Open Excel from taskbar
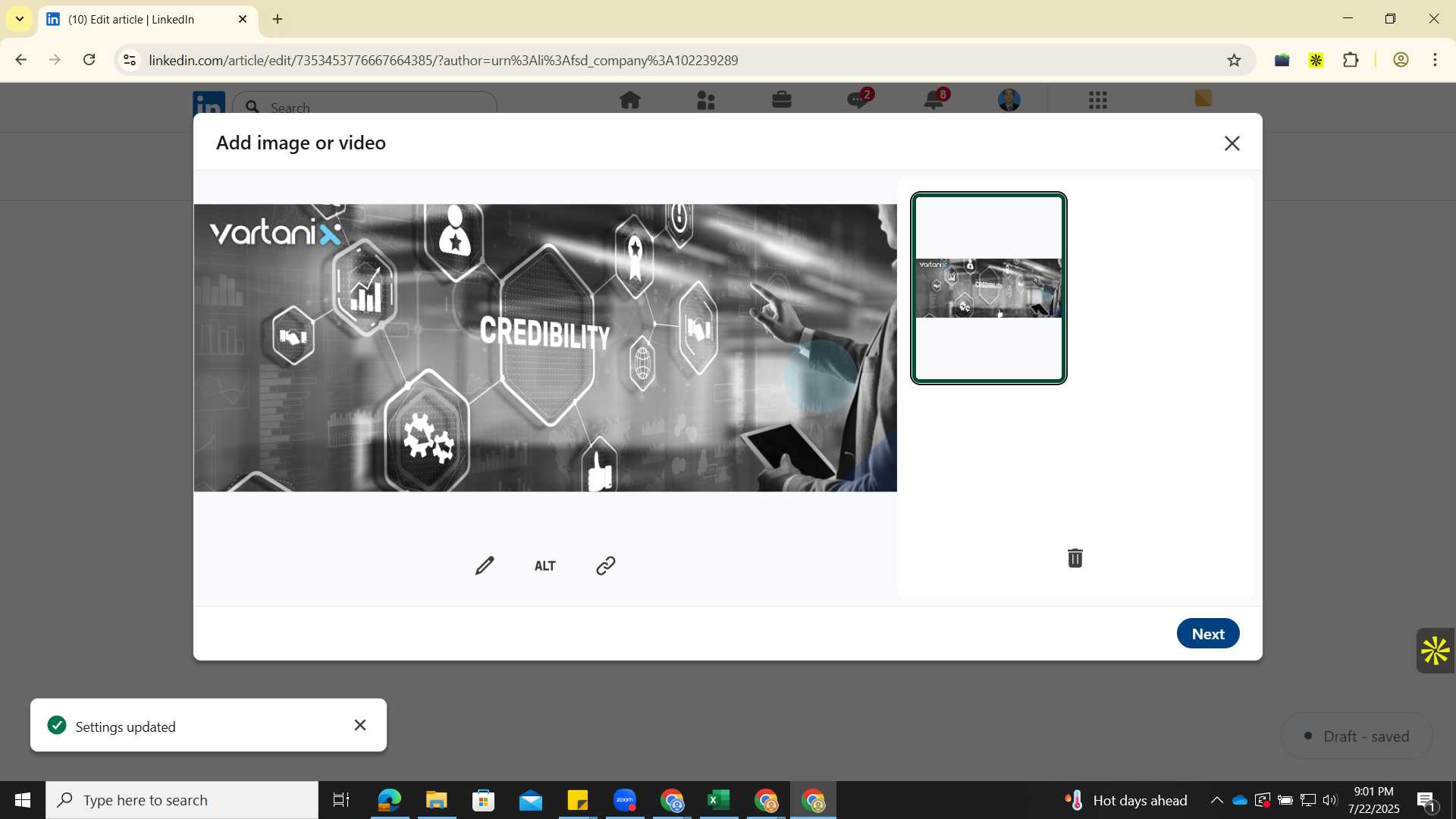 pyautogui.click(x=718, y=800)
